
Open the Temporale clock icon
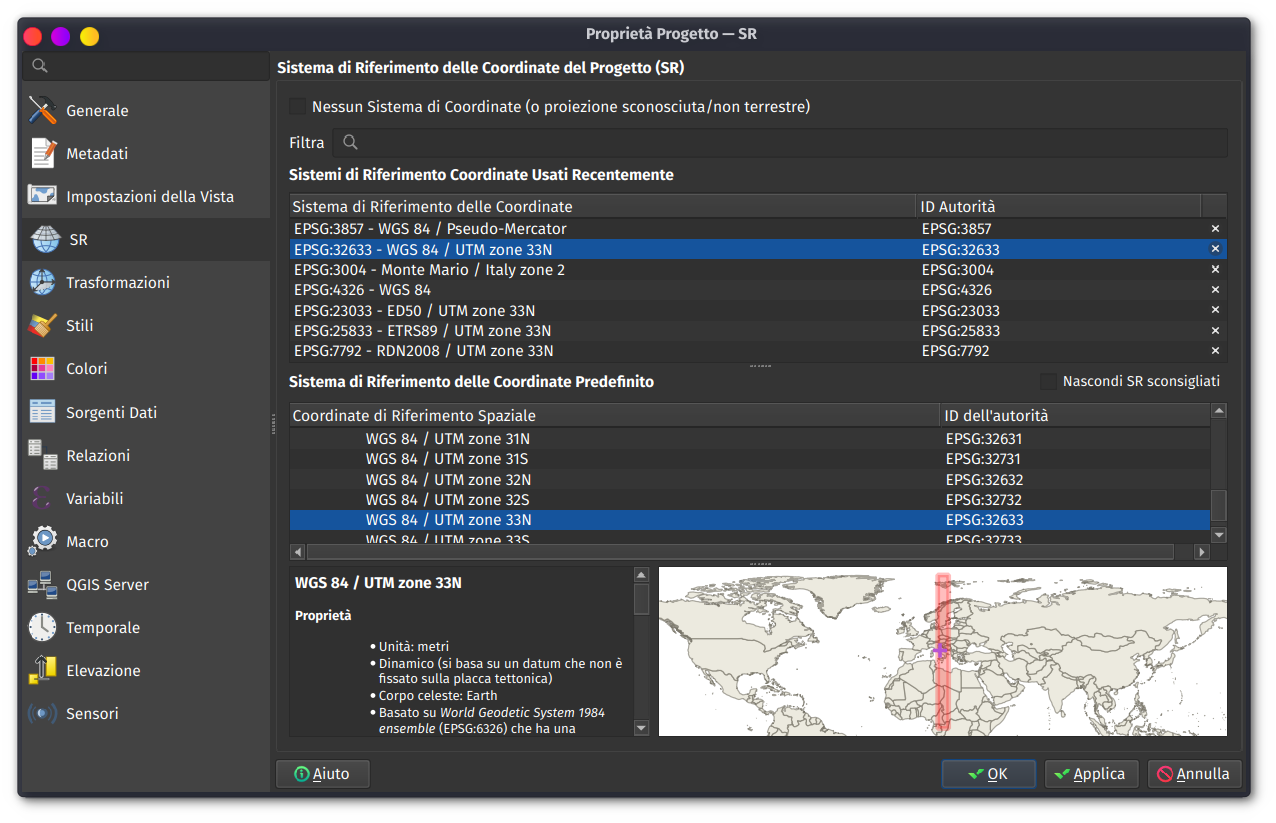tap(43, 627)
